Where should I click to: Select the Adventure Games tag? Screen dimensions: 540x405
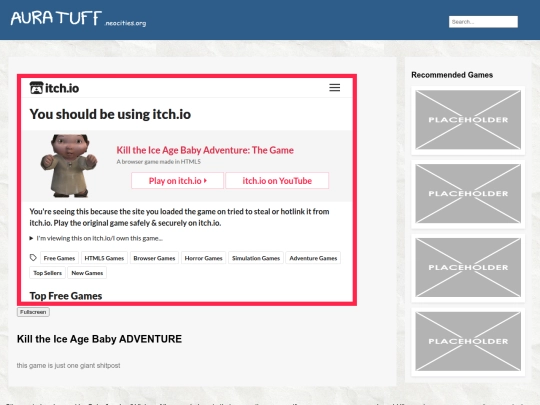[x=313, y=258]
